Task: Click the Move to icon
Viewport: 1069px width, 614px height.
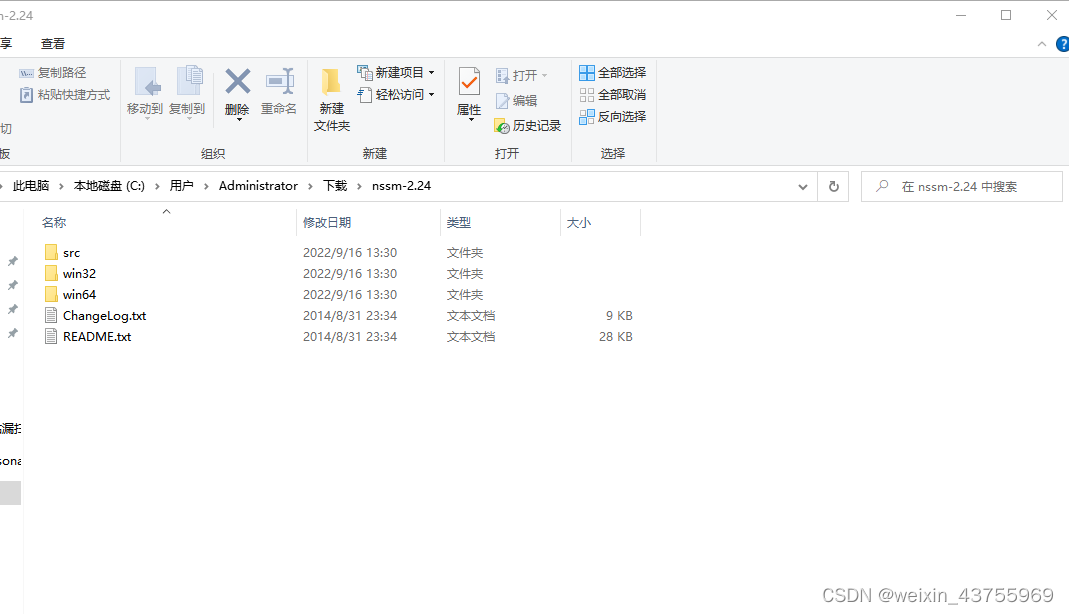Action: click(147, 81)
